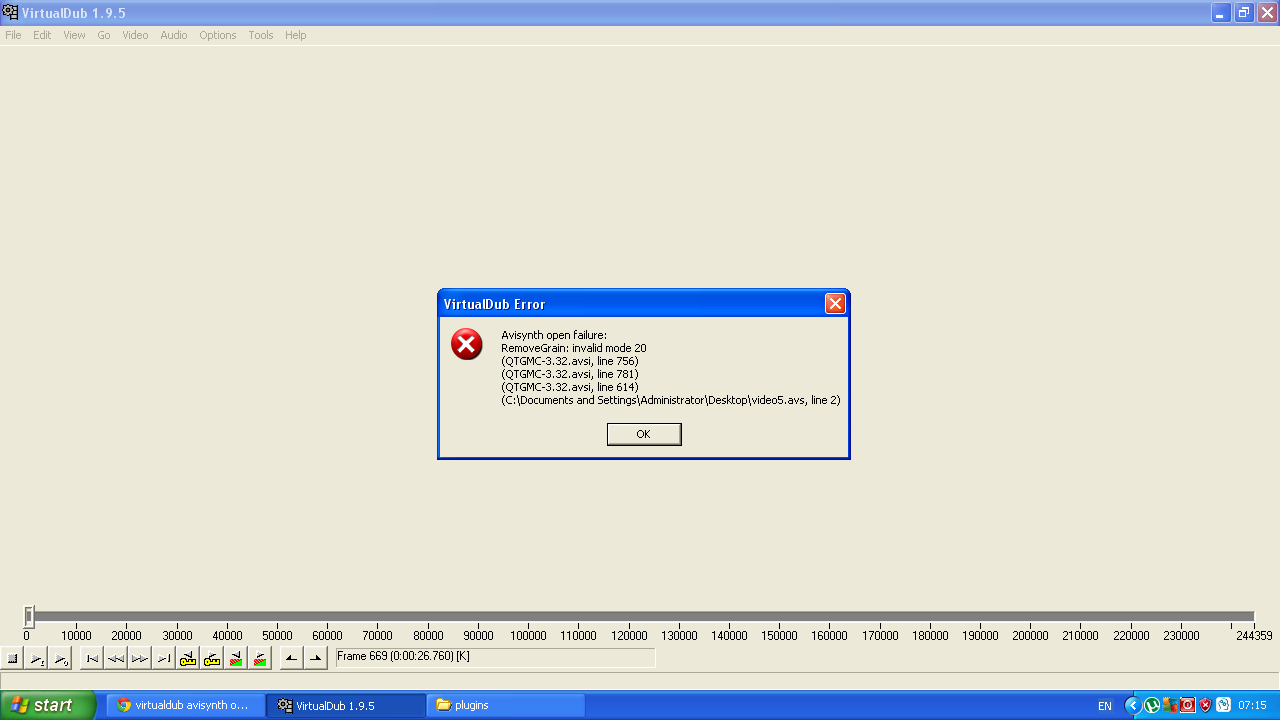Minimize the VirtualDub main window

tap(1222, 13)
